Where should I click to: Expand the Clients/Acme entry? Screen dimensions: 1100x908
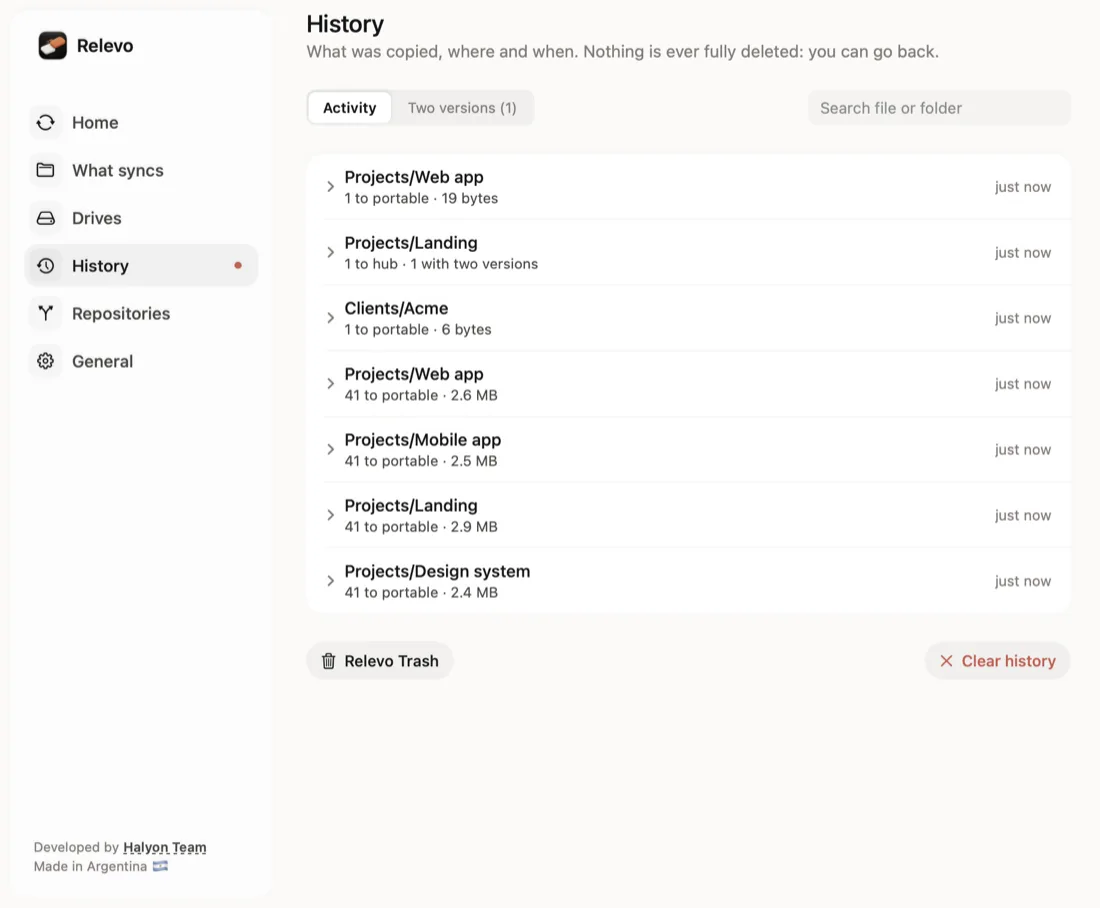point(330,318)
